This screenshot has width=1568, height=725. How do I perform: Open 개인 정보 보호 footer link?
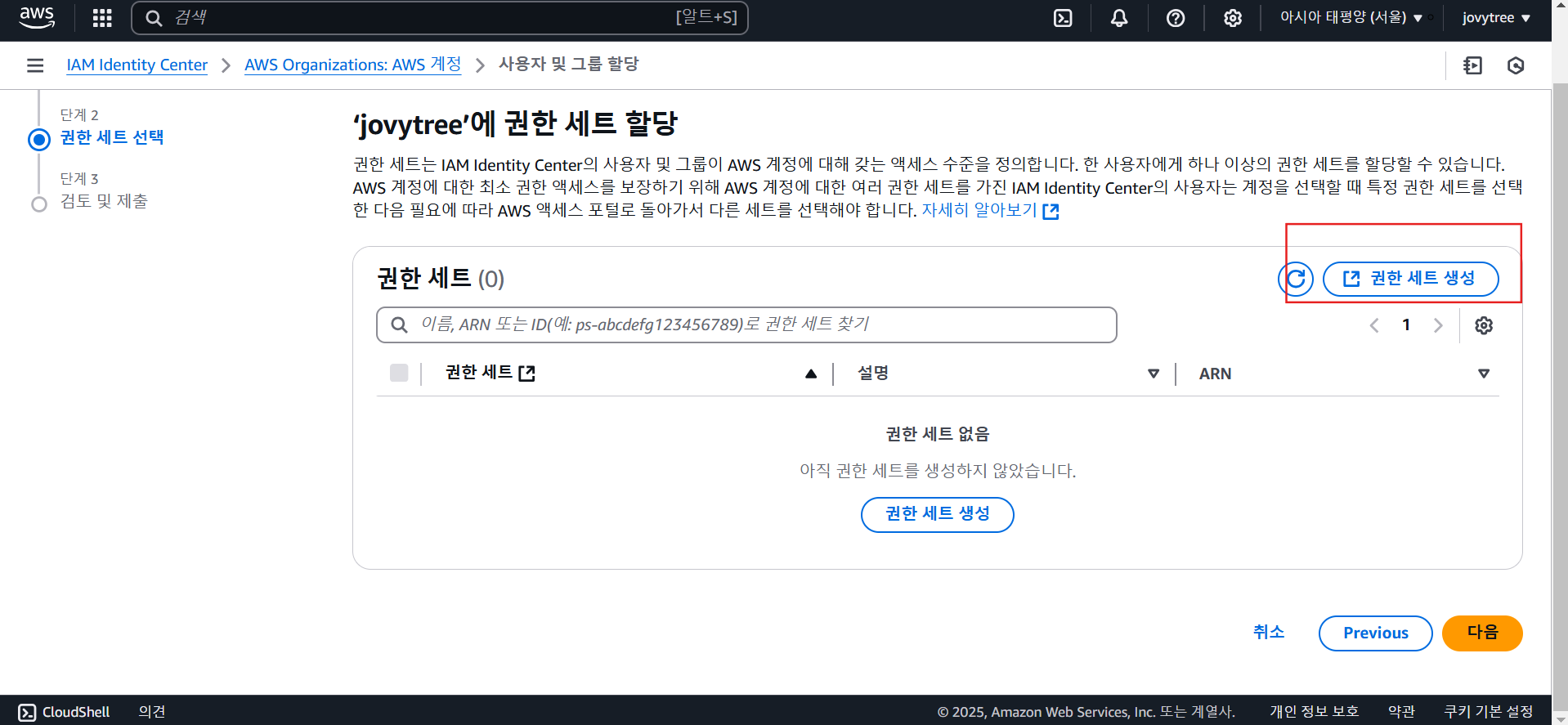[x=1314, y=712]
